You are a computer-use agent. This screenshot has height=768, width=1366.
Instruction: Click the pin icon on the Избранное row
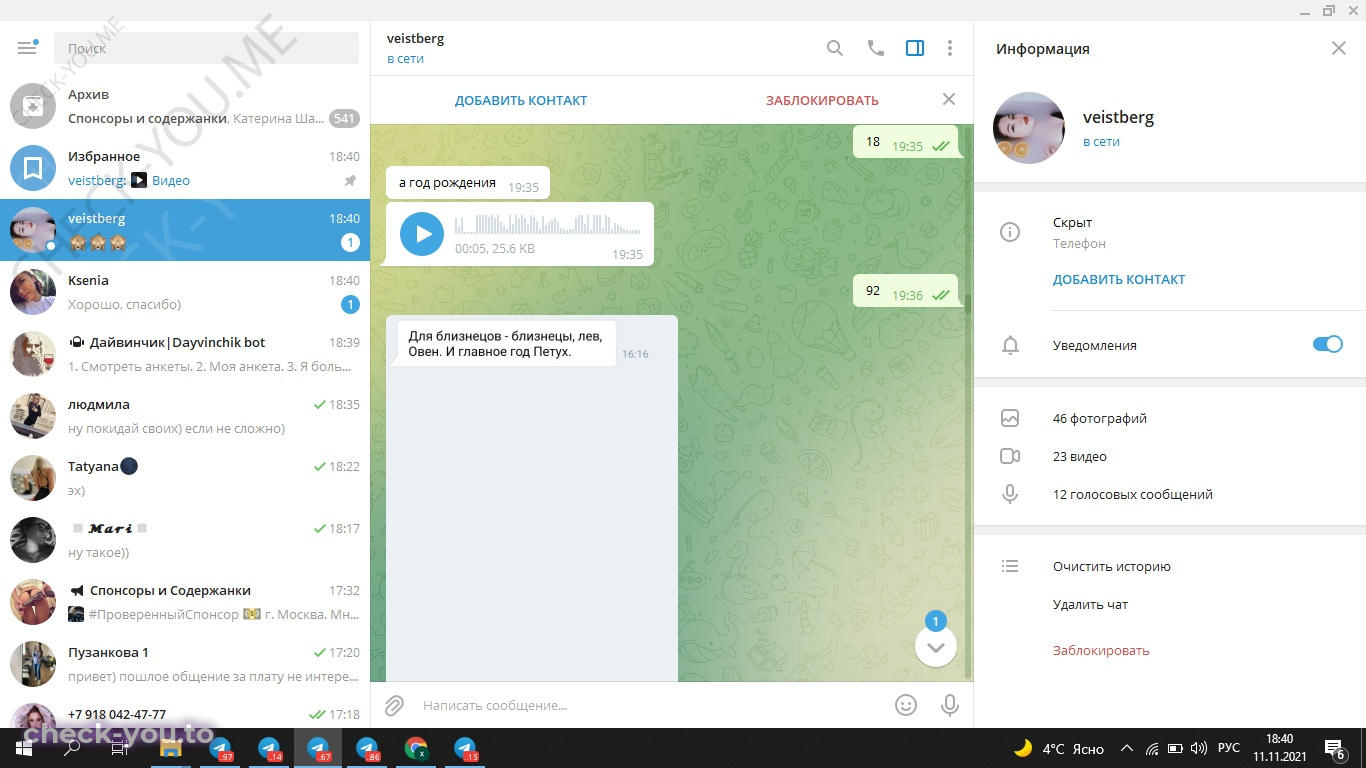tap(350, 181)
